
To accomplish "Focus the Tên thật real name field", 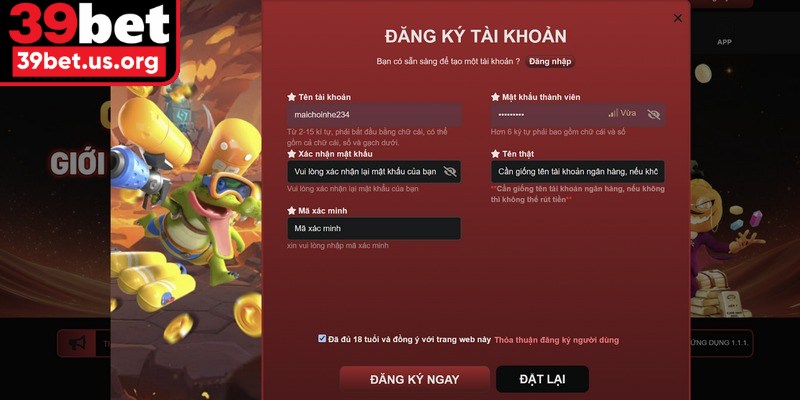I will click(x=578, y=171).
